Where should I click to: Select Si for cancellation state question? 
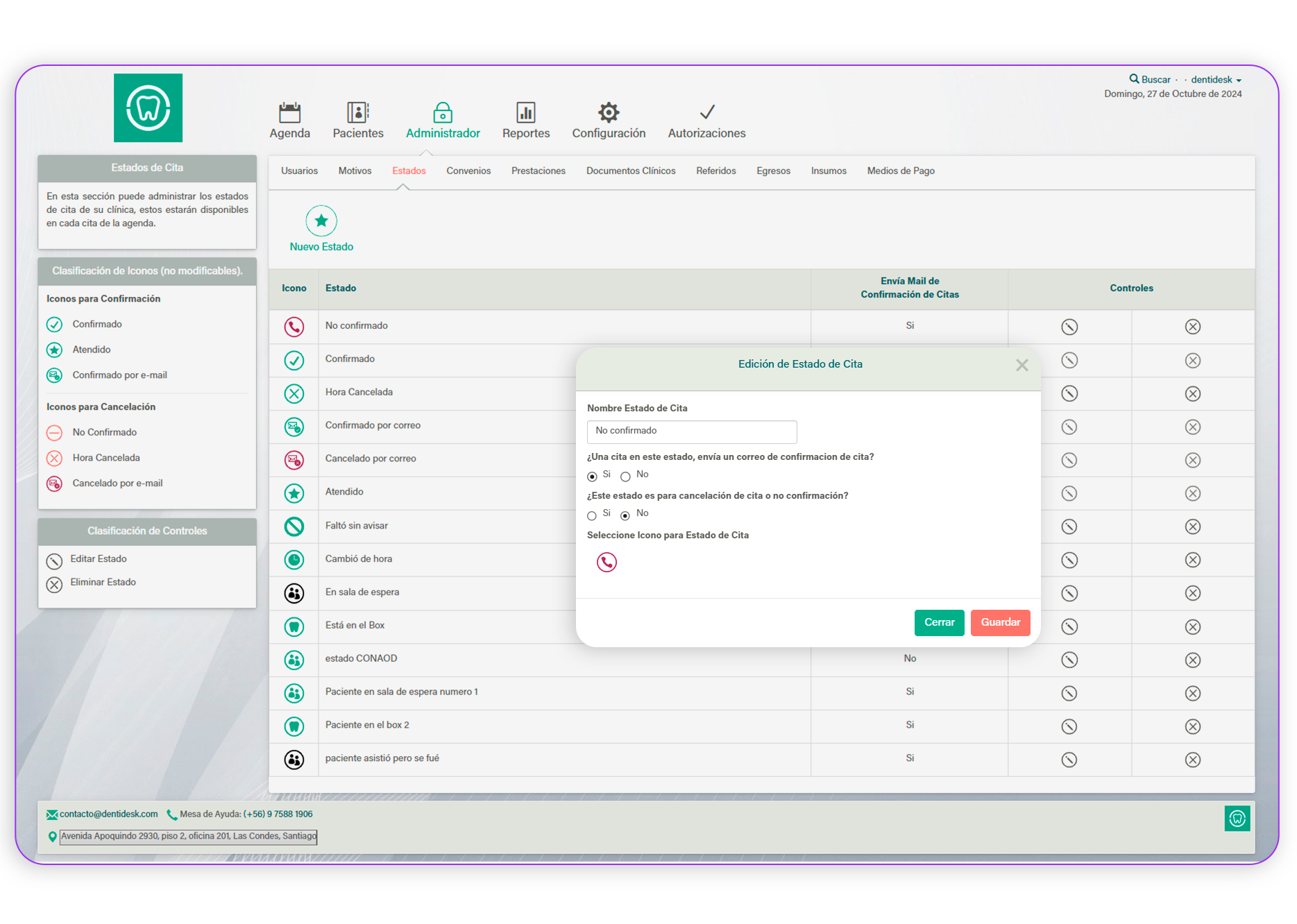coord(592,515)
